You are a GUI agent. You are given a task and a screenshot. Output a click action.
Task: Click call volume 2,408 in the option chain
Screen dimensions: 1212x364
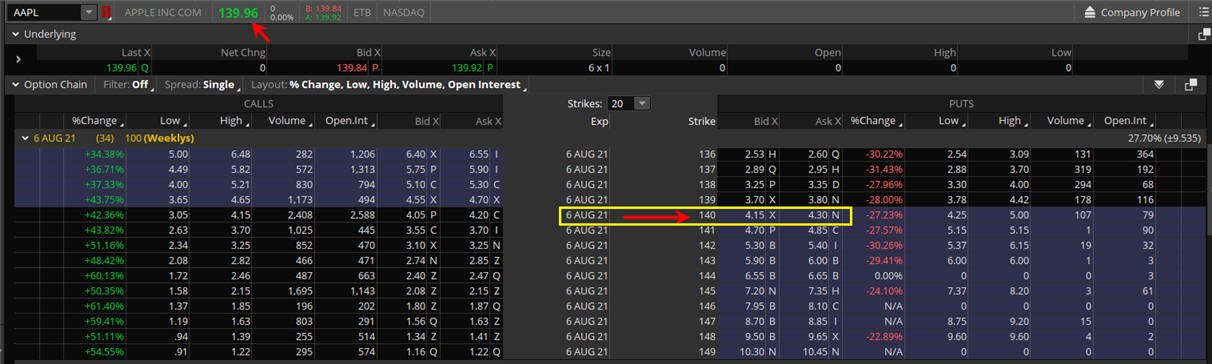tap(299, 215)
